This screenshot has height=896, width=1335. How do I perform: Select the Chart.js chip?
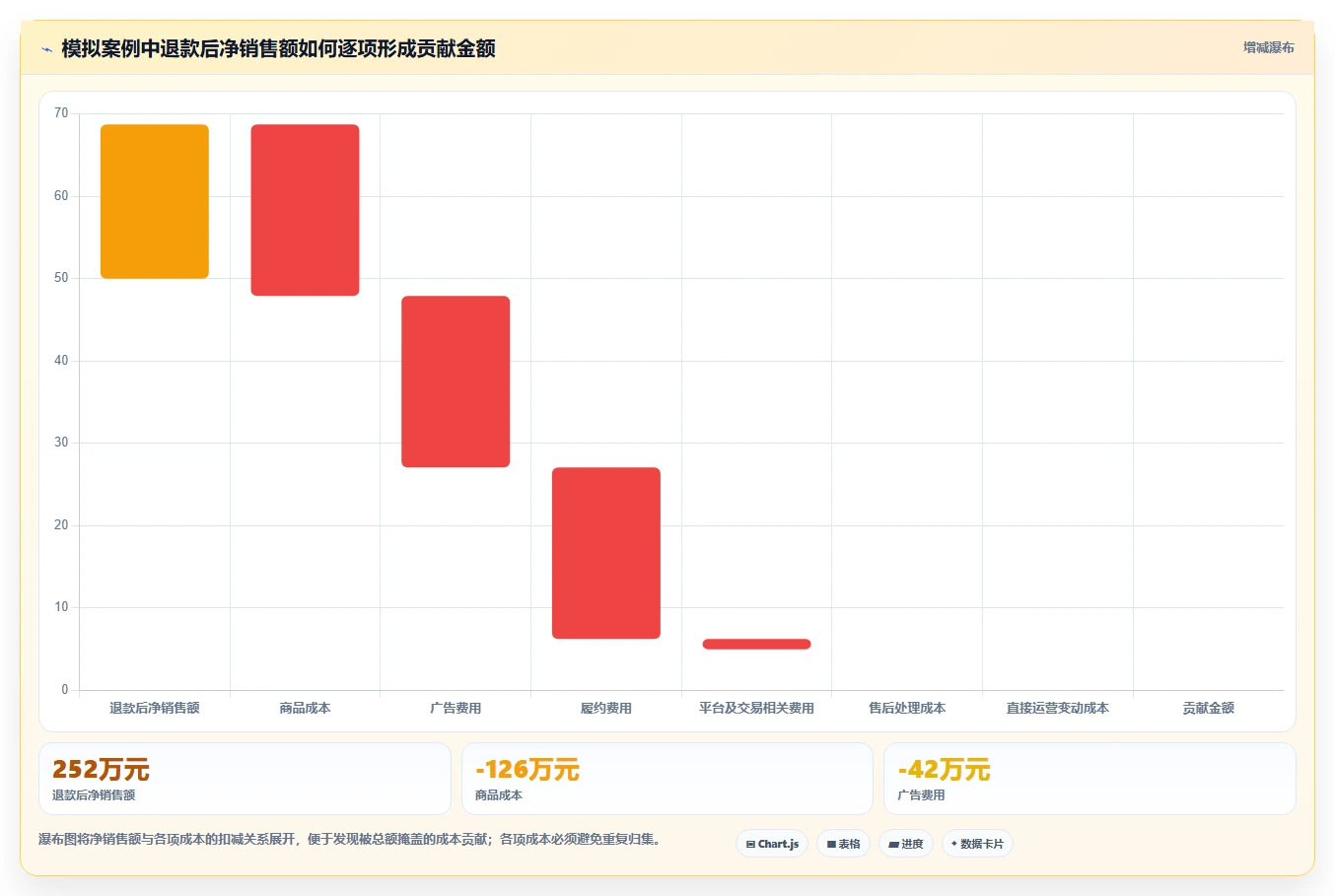[x=772, y=844]
